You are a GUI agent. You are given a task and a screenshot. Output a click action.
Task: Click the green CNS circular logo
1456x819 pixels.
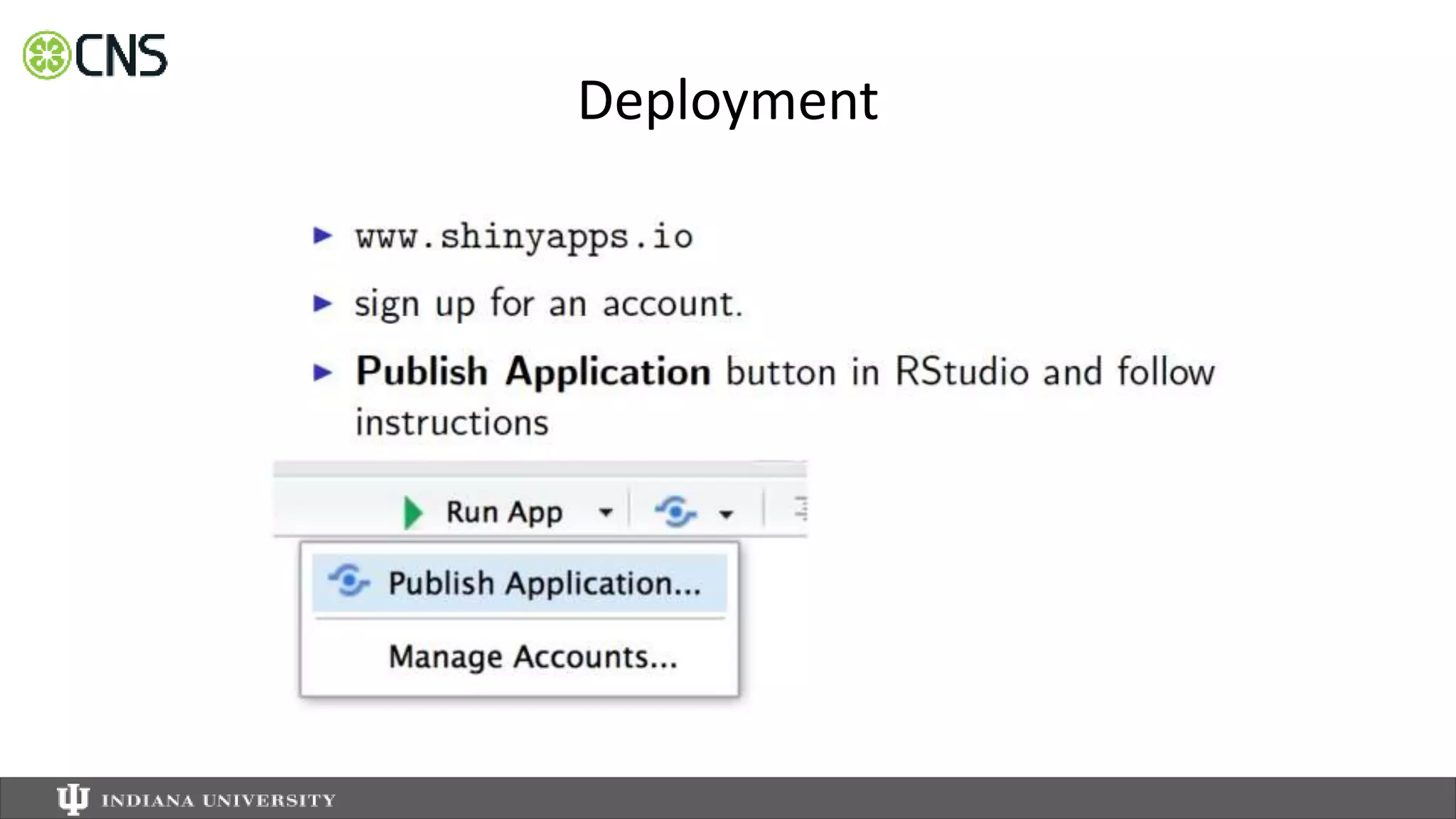coord(47,55)
